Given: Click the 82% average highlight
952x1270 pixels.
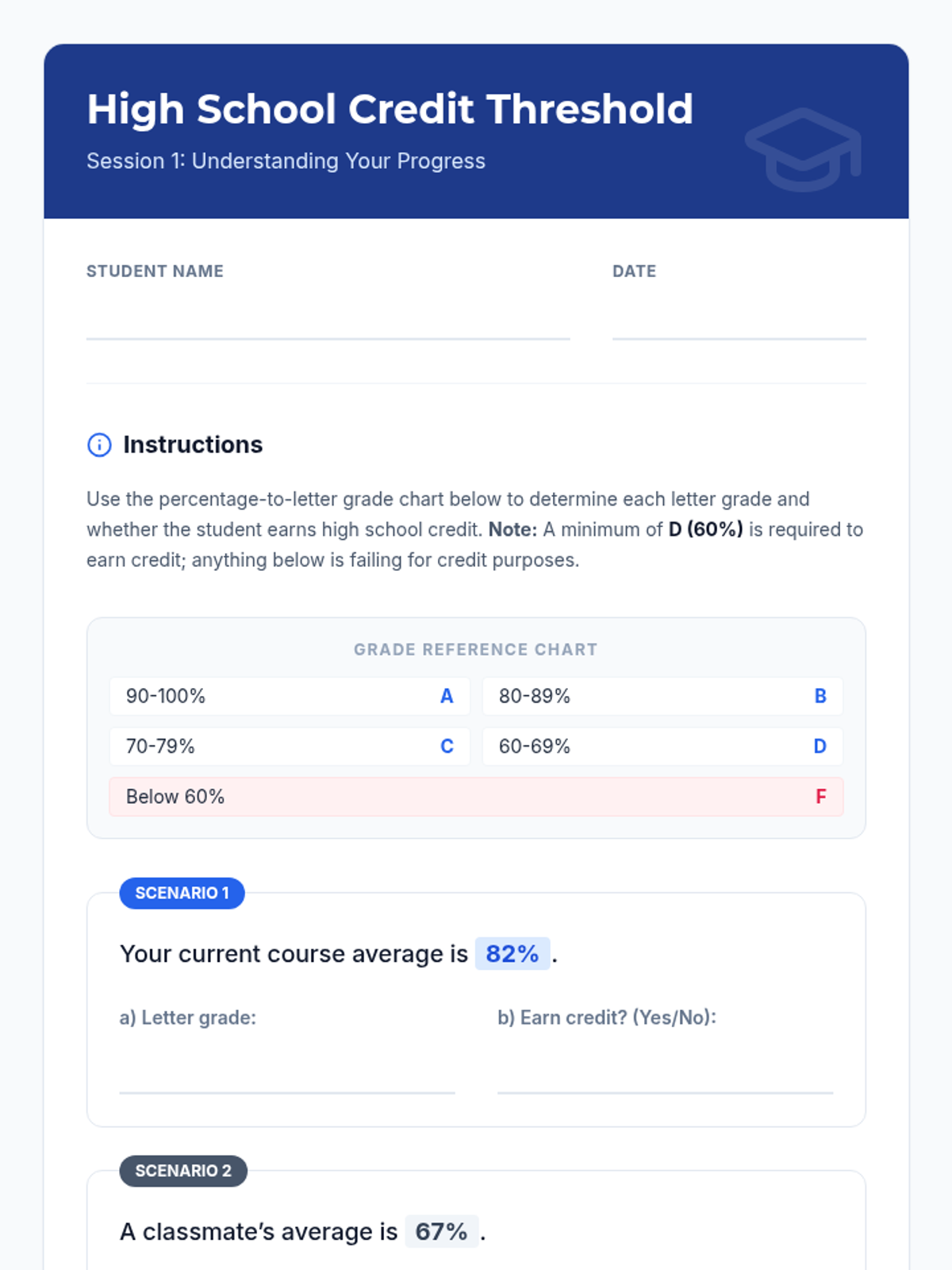Looking at the screenshot, I should (x=512, y=953).
